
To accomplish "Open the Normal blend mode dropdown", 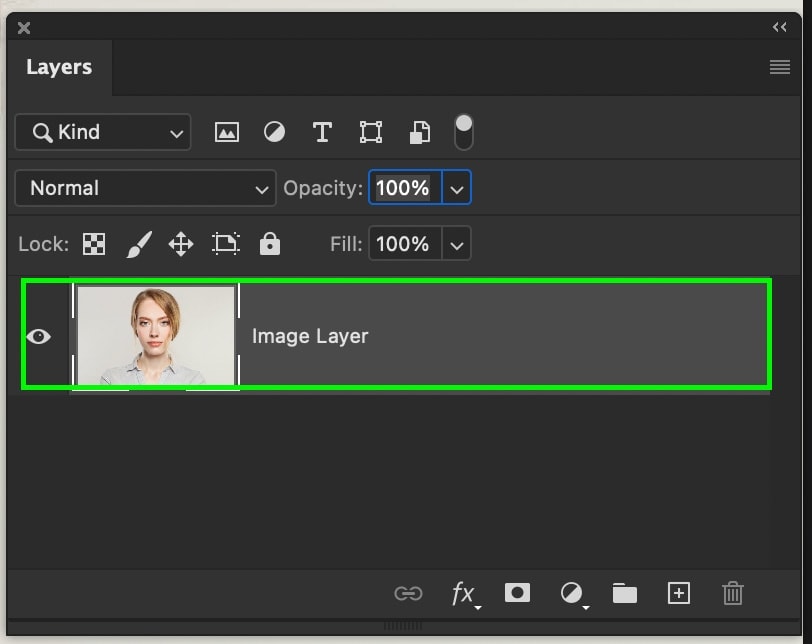I will (x=145, y=188).
